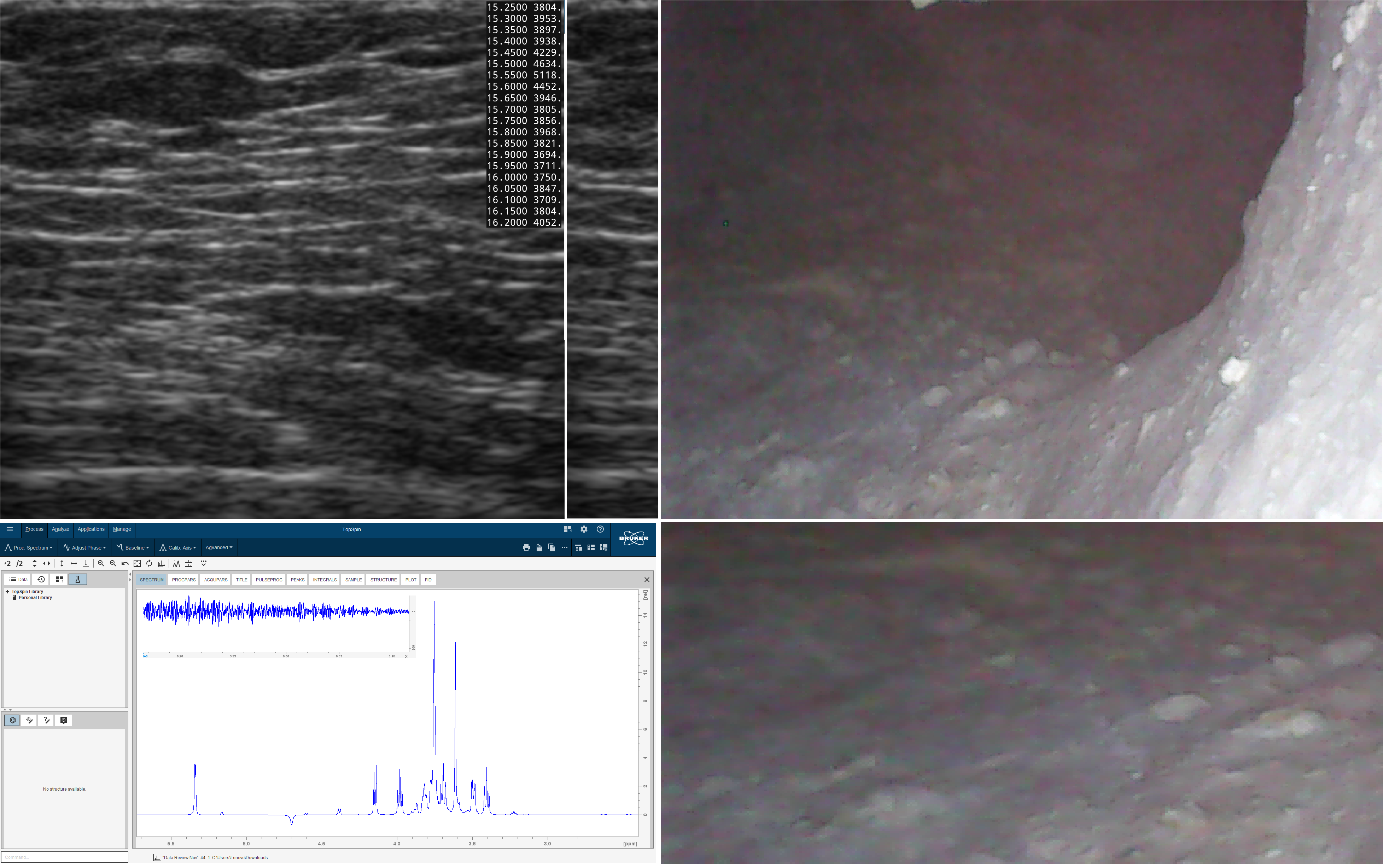This screenshot has height=868, width=1383.
Task: Click the undo last zoom icon
Action: point(125,564)
